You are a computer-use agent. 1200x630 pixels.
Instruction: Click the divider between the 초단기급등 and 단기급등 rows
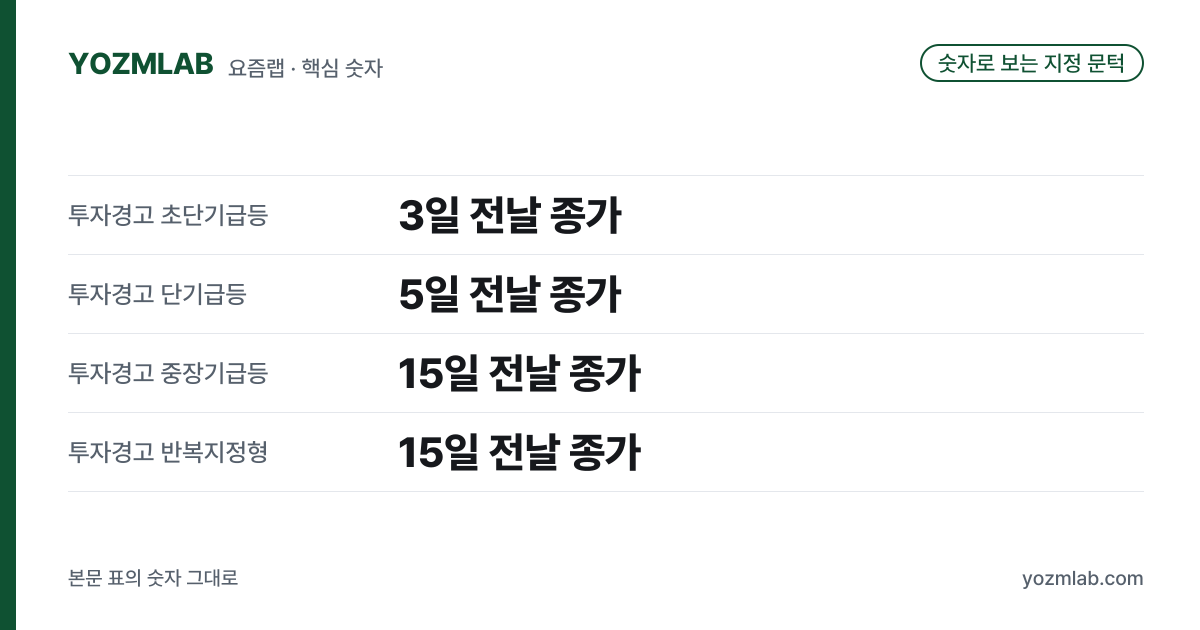[606, 254]
